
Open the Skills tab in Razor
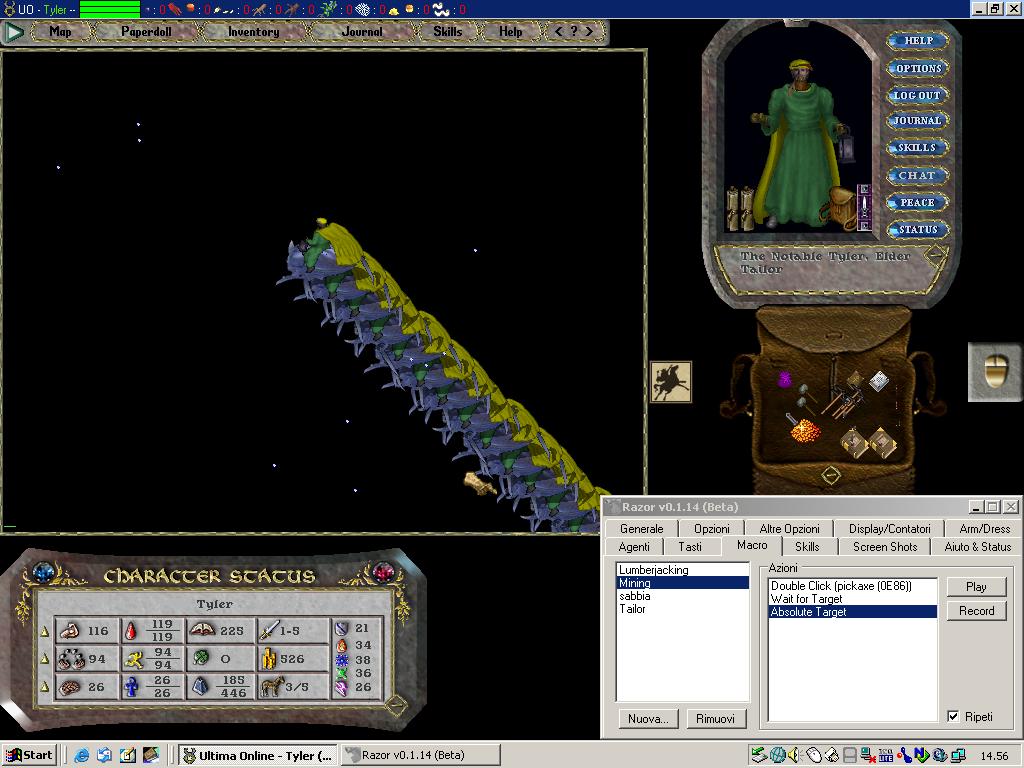coord(807,547)
